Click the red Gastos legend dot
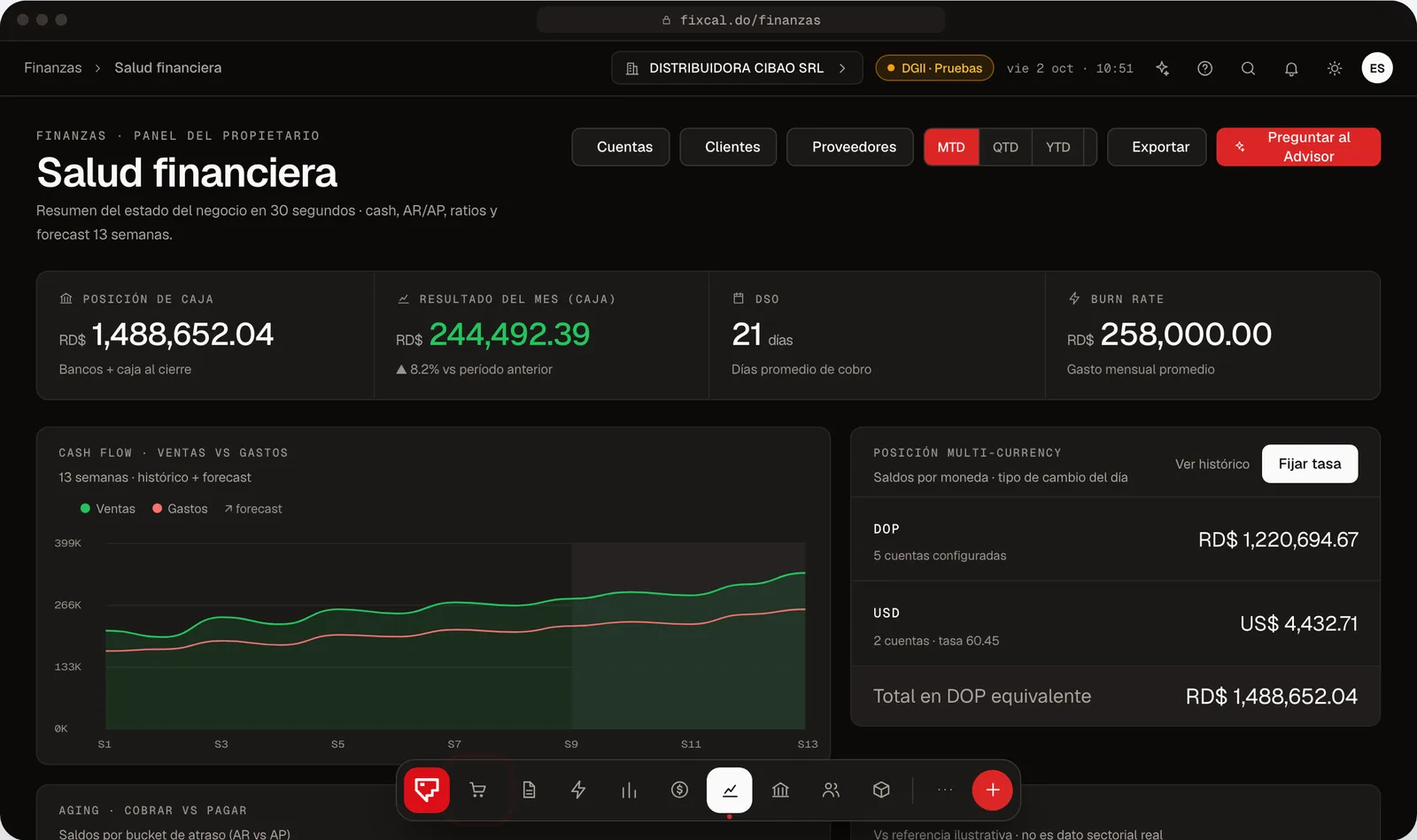 pos(157,508)
